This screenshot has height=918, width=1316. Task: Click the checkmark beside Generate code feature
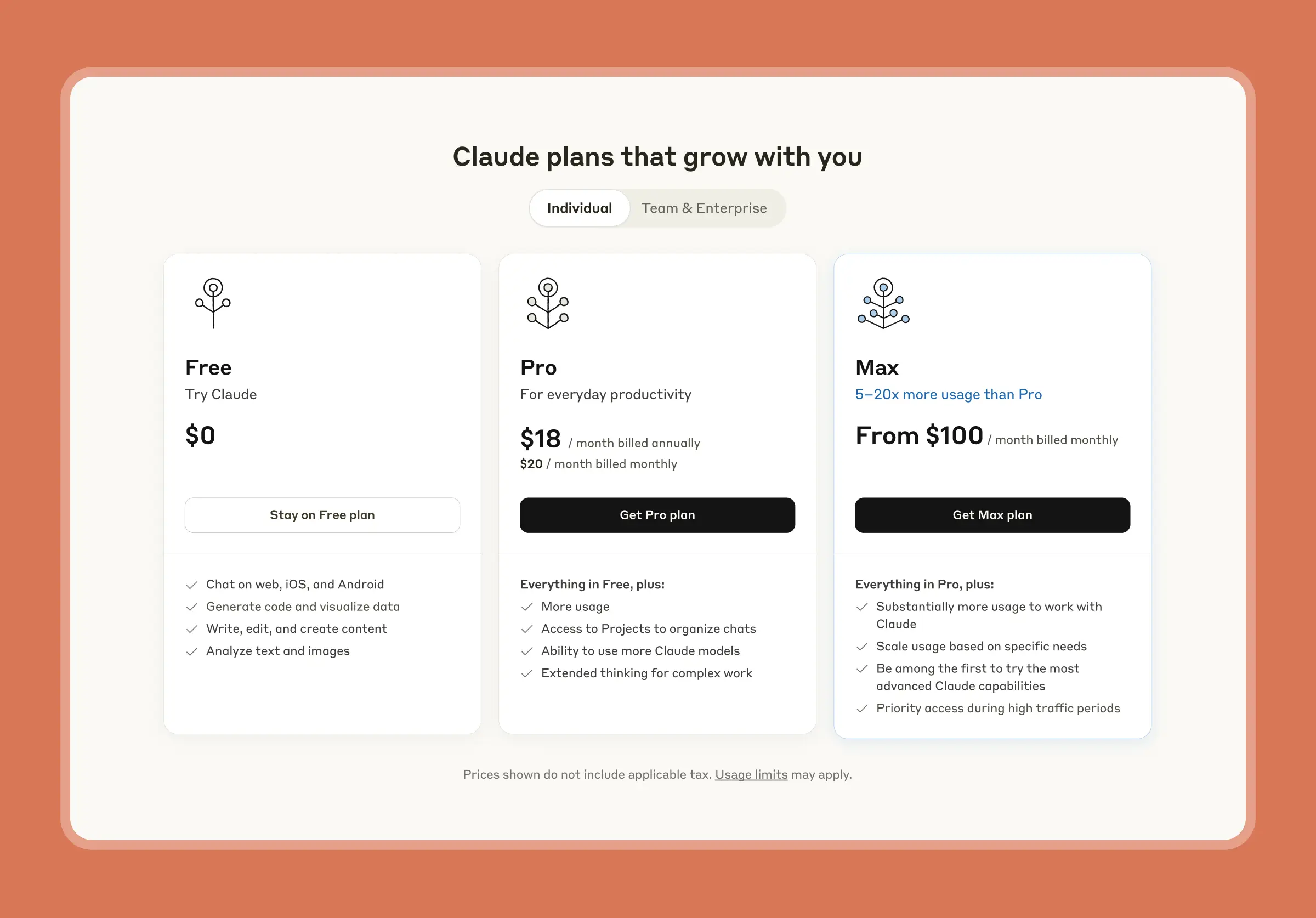coord(191,607)
